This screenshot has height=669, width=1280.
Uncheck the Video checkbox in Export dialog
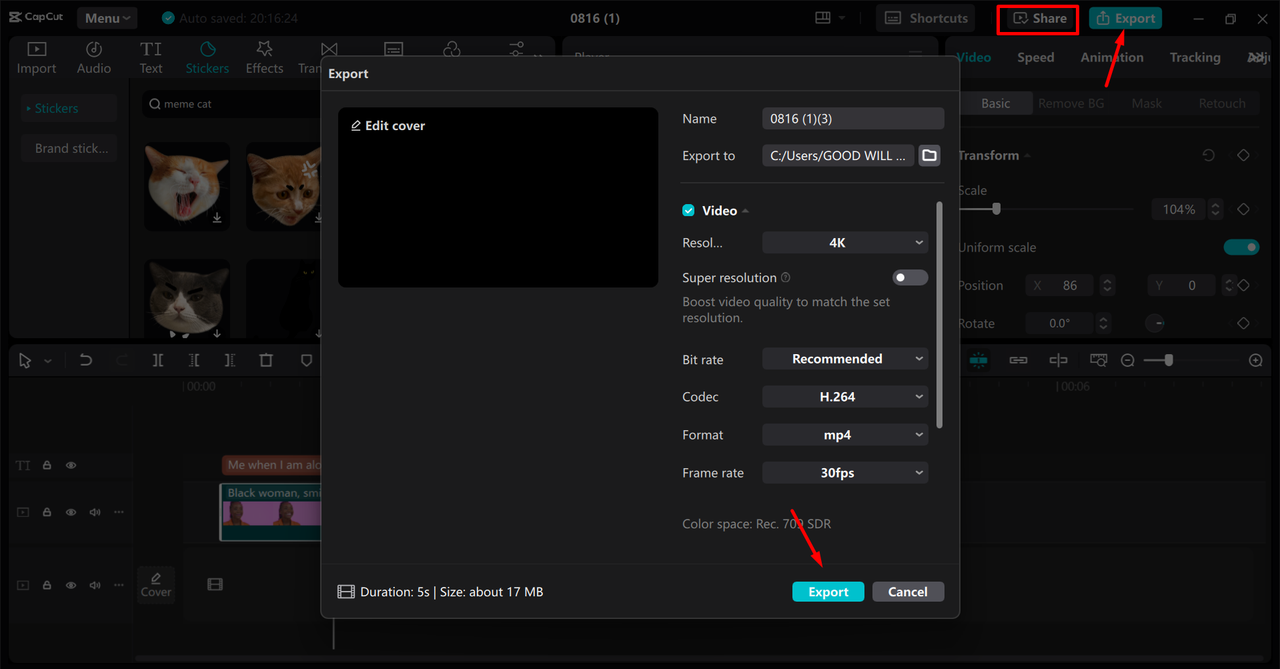click(x=688, y=211)
